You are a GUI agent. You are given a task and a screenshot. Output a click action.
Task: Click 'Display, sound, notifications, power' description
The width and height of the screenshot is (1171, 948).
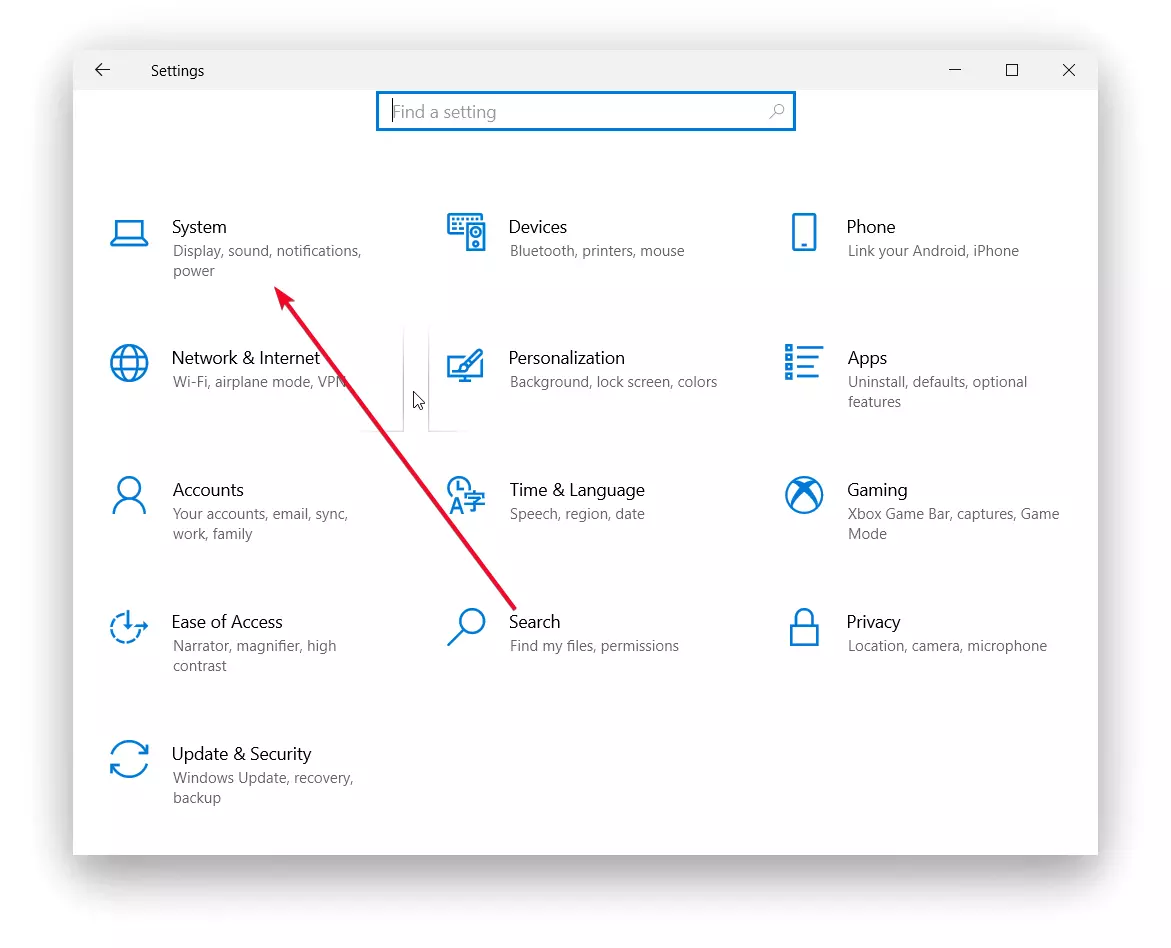267,261
